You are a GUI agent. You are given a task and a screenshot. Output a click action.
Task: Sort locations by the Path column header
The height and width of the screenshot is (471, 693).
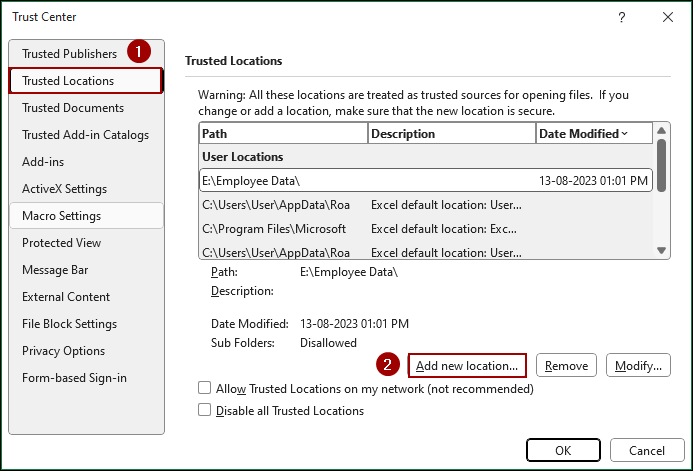[x=283, y=133]
